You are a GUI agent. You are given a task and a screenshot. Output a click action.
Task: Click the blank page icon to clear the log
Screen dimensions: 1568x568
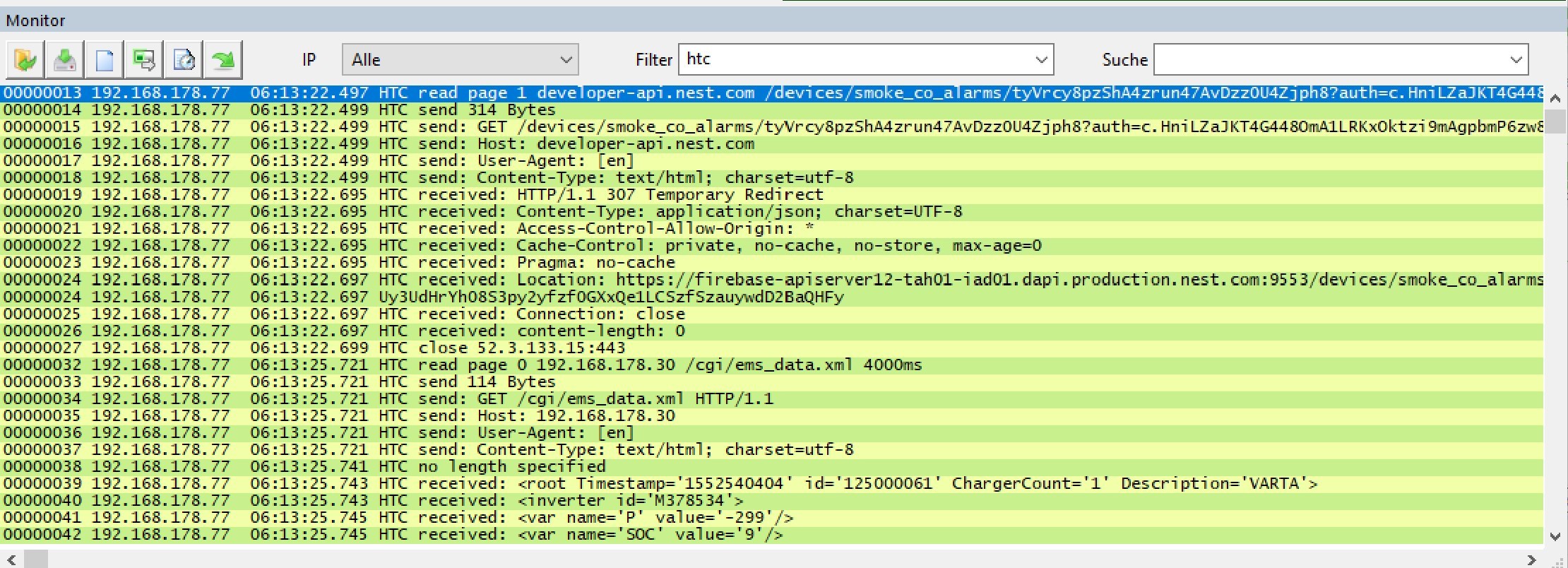click(x=105, y=60)
